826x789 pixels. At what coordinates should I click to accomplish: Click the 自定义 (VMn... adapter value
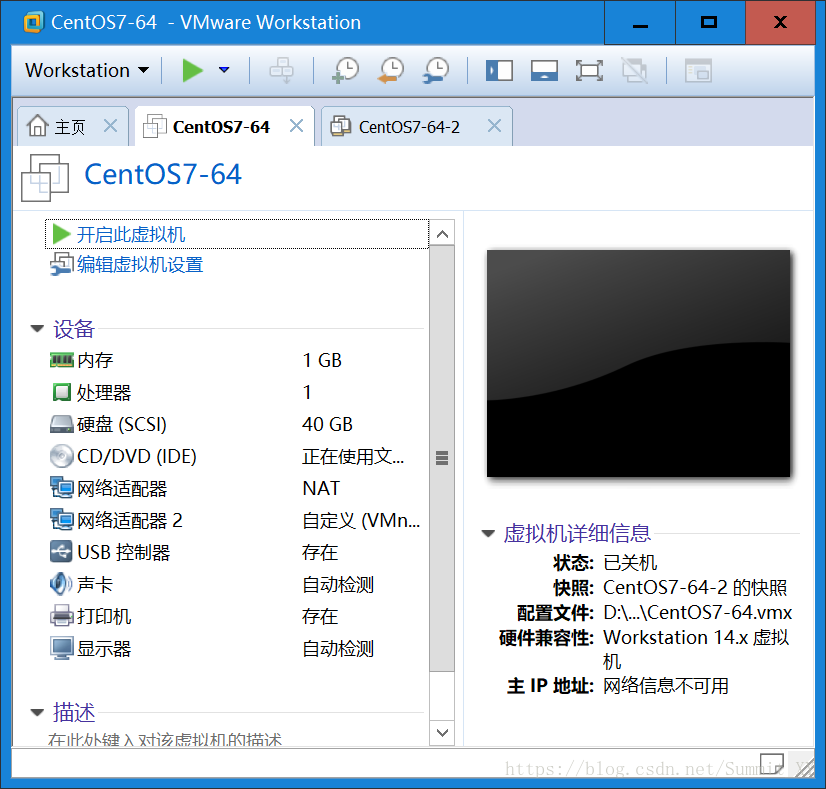click(361, 520)
